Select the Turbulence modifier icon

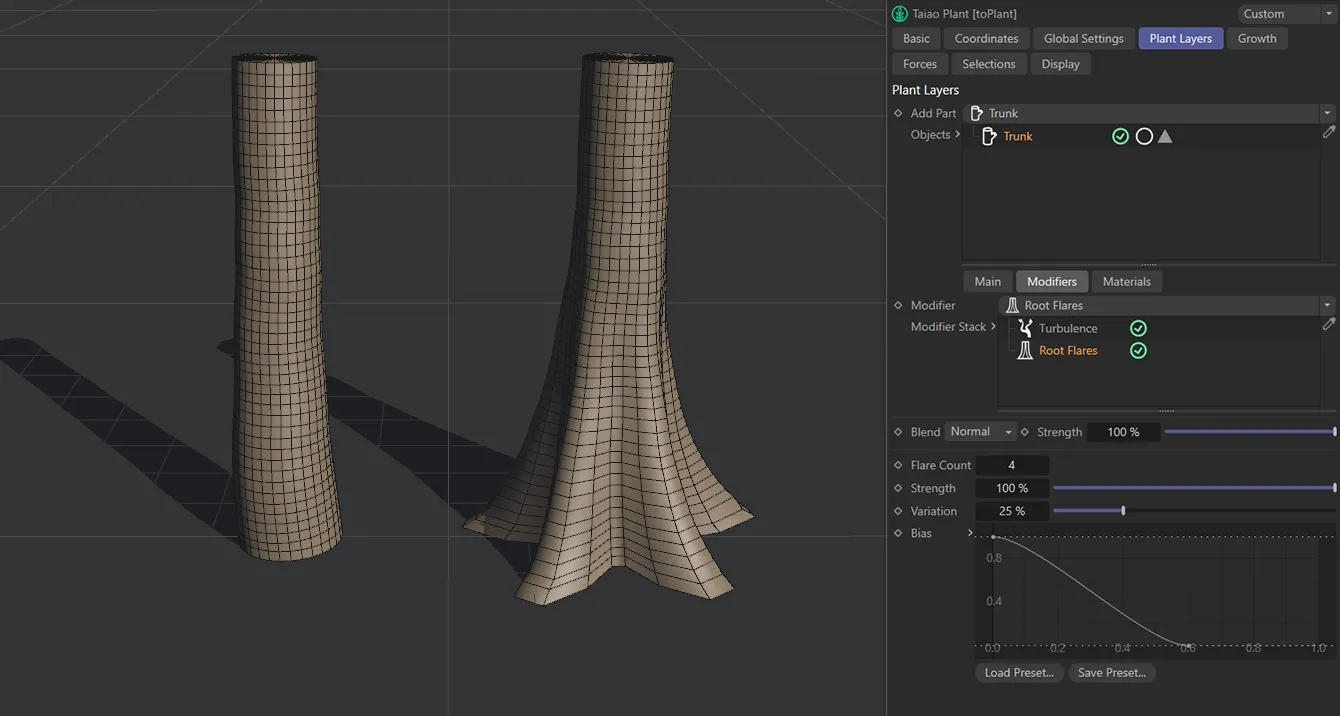click(1025, 327)
